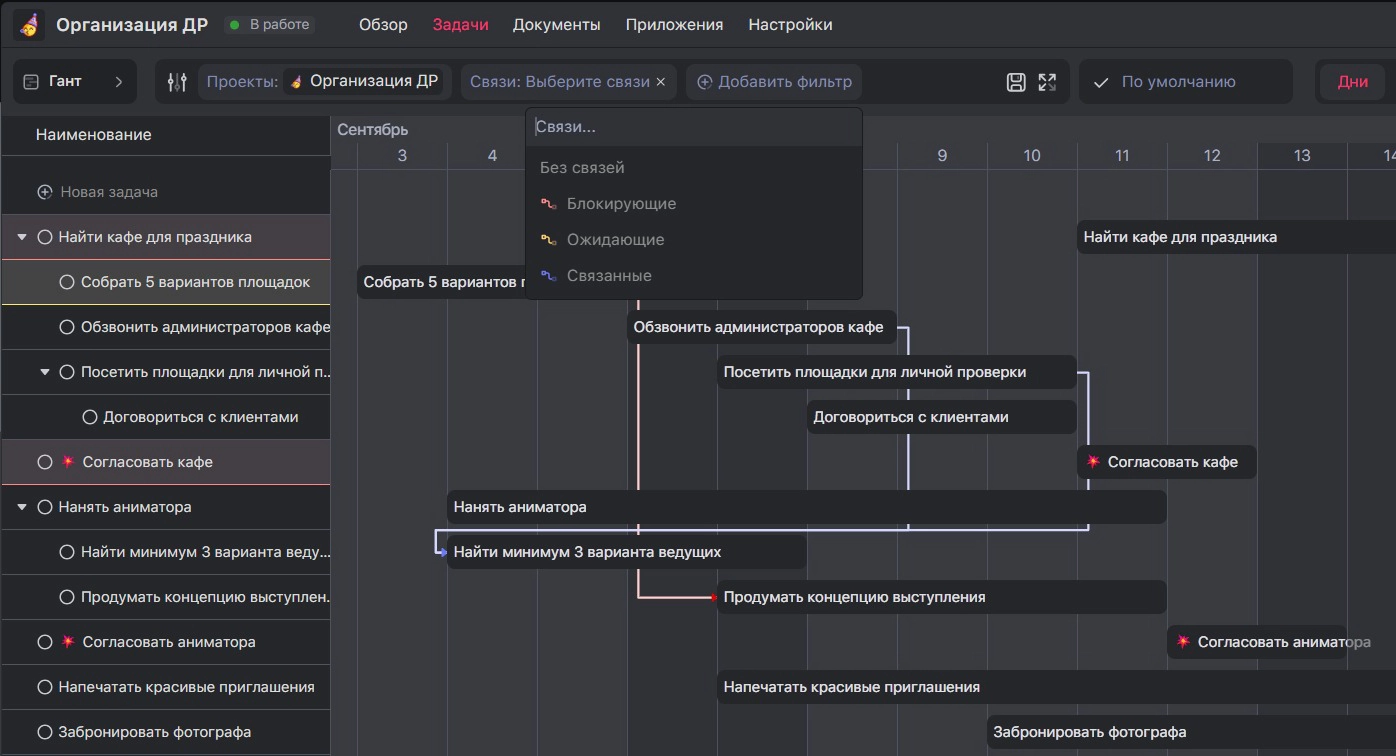Click the save view floppy icon
1396x756 pixels.
click(1016, 82)
